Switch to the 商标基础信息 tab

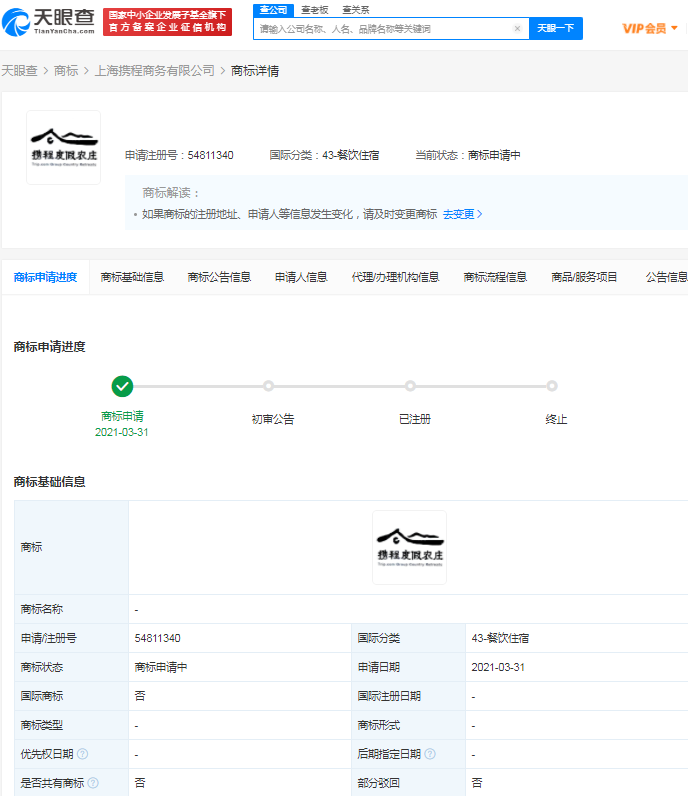point(132,277)
